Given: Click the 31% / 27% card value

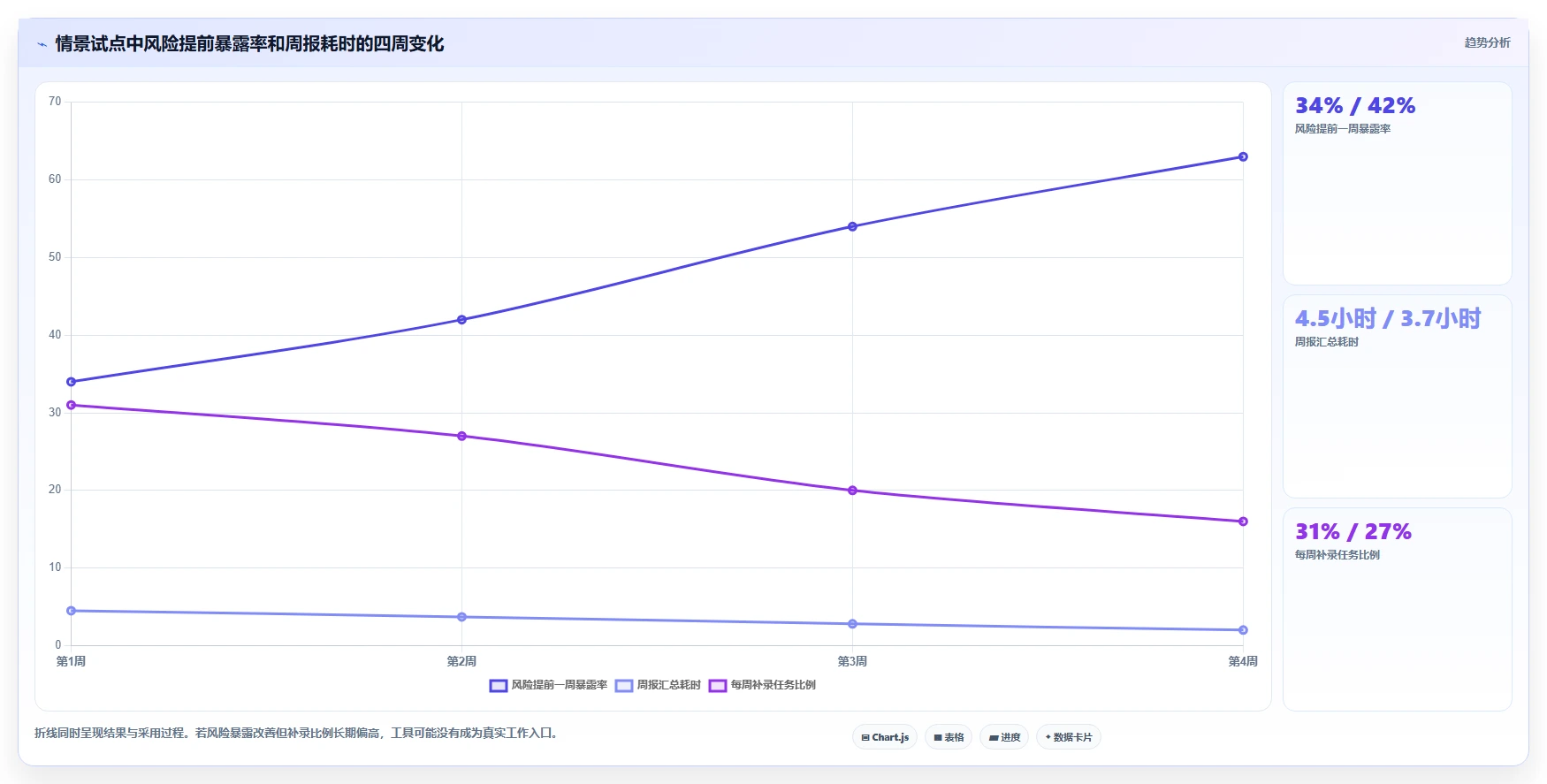Looking at the screenshot, I should pos(1353,532).
